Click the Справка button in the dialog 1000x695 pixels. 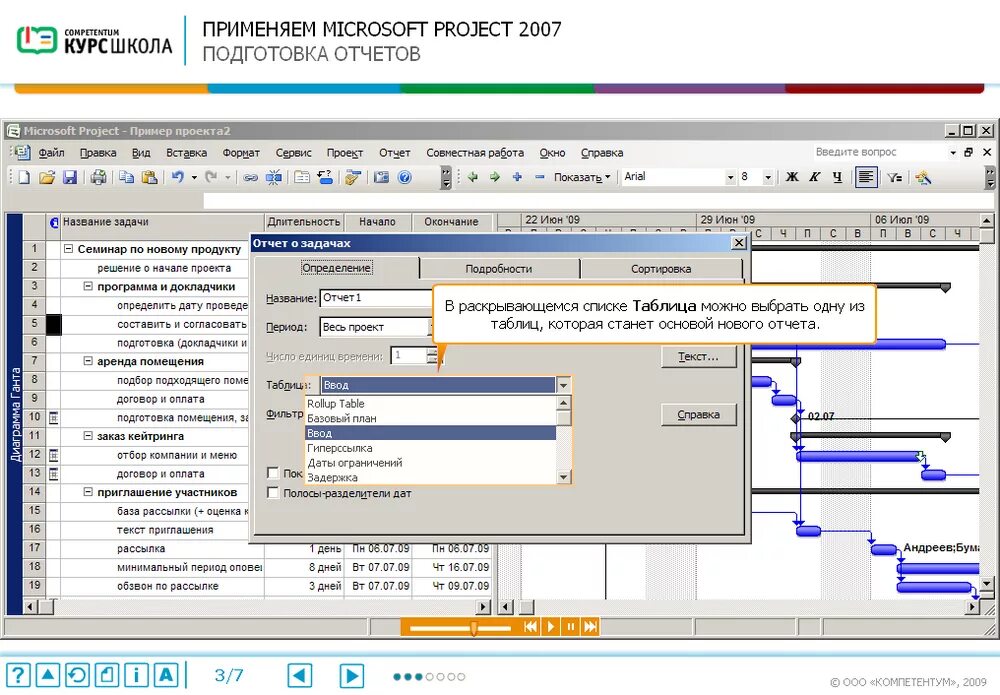coord(698,414)
